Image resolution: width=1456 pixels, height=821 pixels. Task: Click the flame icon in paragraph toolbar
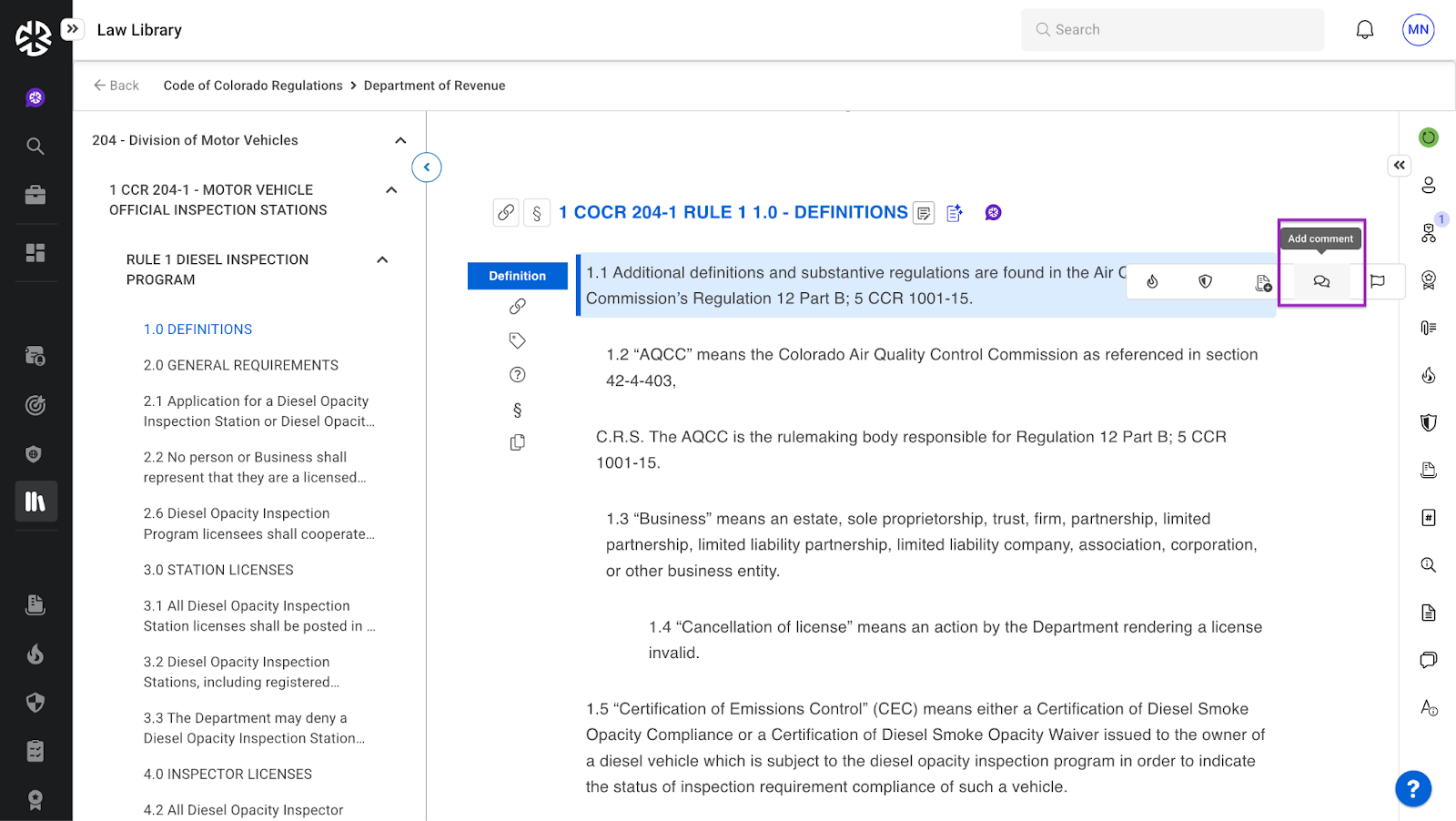coord(1152,282)
